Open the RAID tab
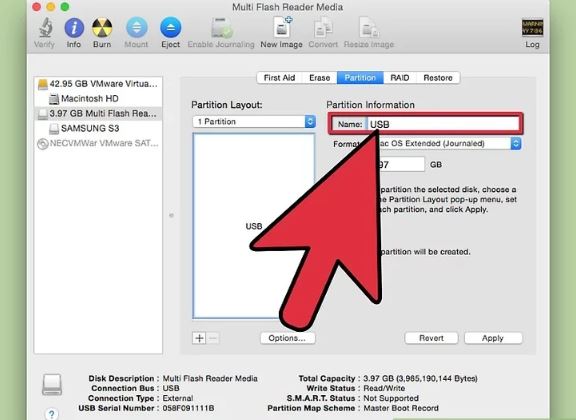Screen dimensions: 576x420 point(400,78)
